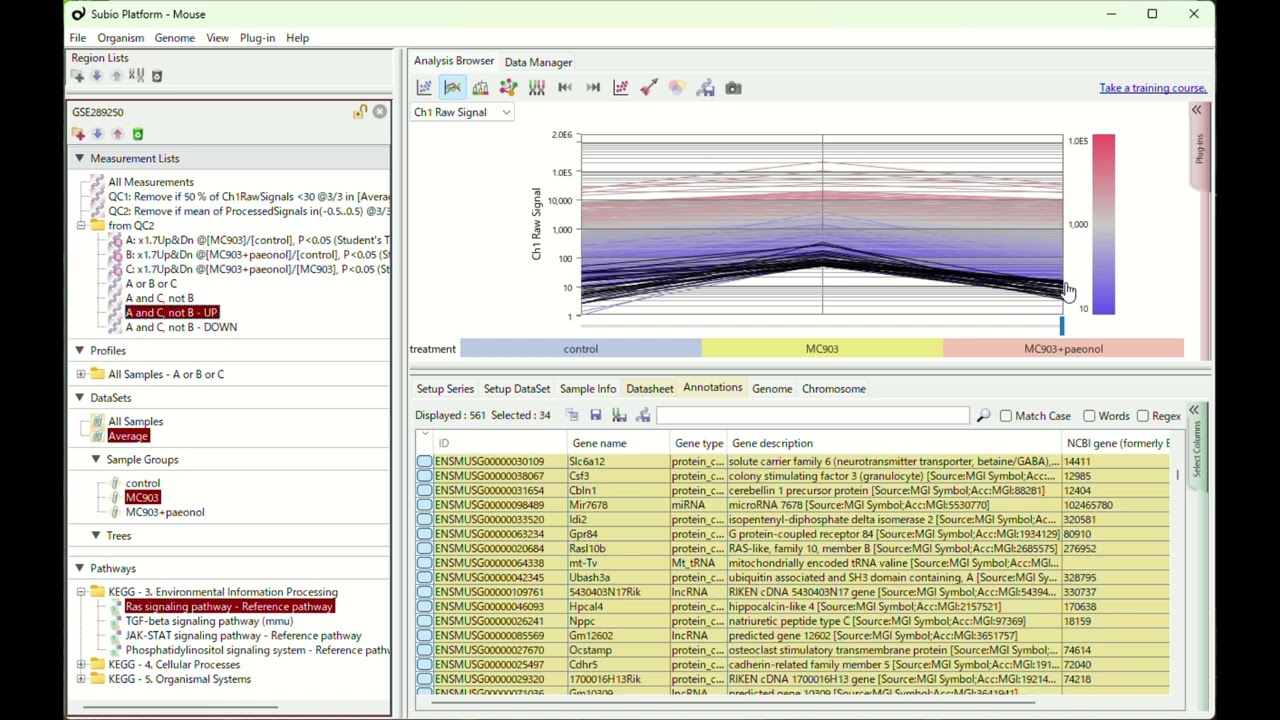Viewport: 1280px width, 720px height.
Task: Collapse the Measurement Lists section
Action: 79,158
